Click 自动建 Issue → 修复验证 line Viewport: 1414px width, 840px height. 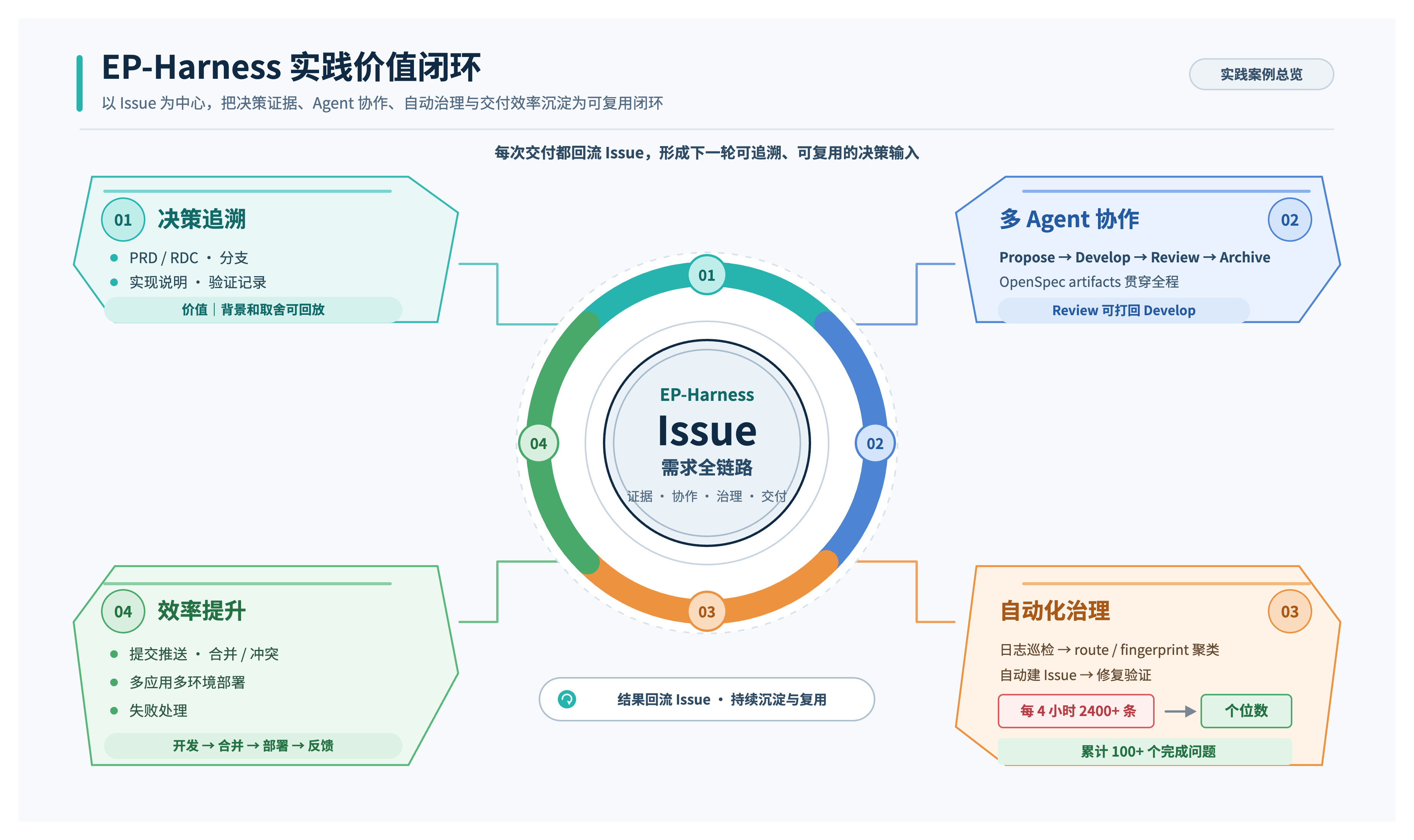coord(1075,675)
